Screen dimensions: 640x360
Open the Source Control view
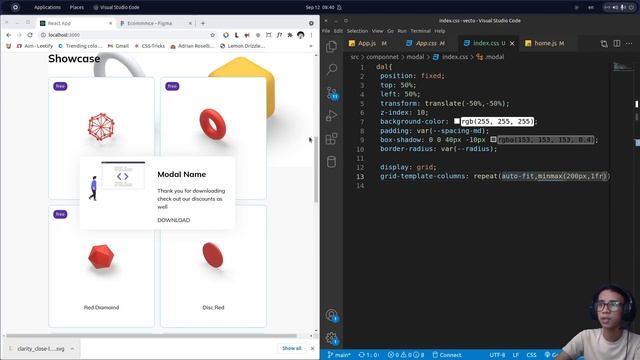(331, 93)
